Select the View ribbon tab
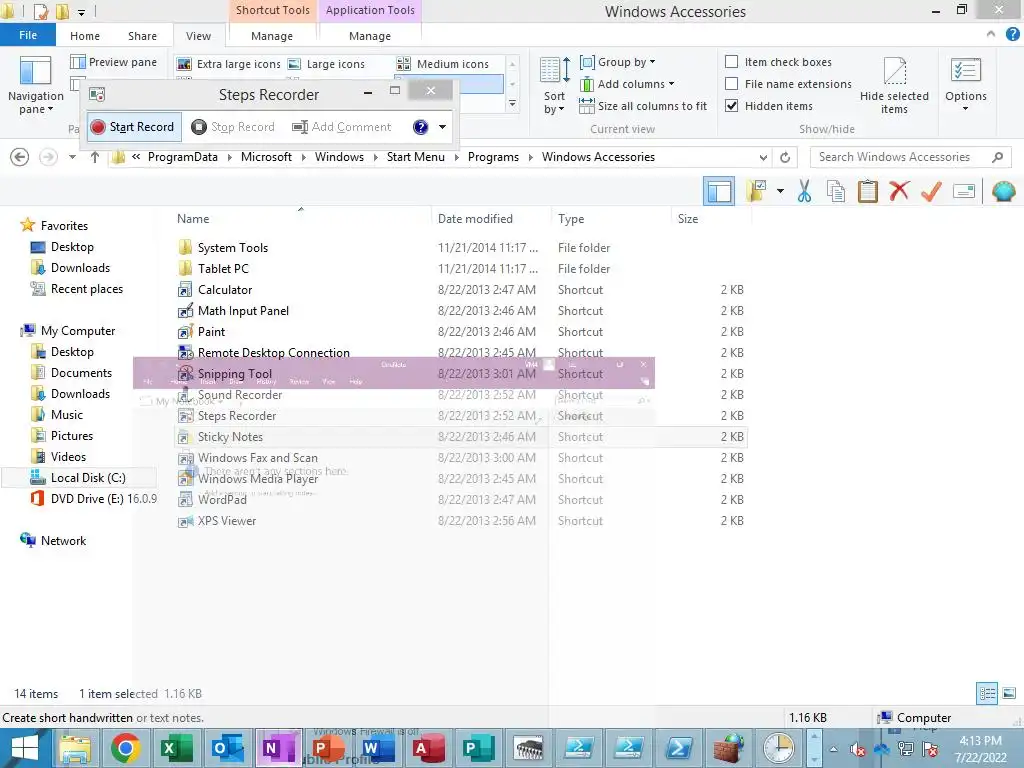 199,36
